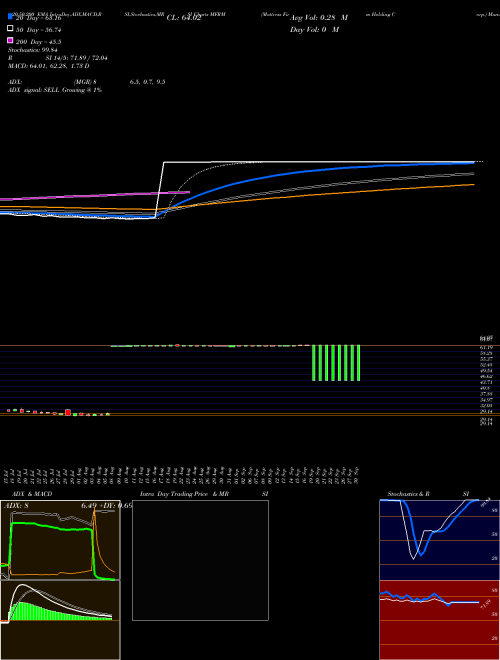Image resolution: width=500 pixels, height=660 pixels.
Task: Click inside the ADX indicator chart
Action: click(x=60, y=540)
